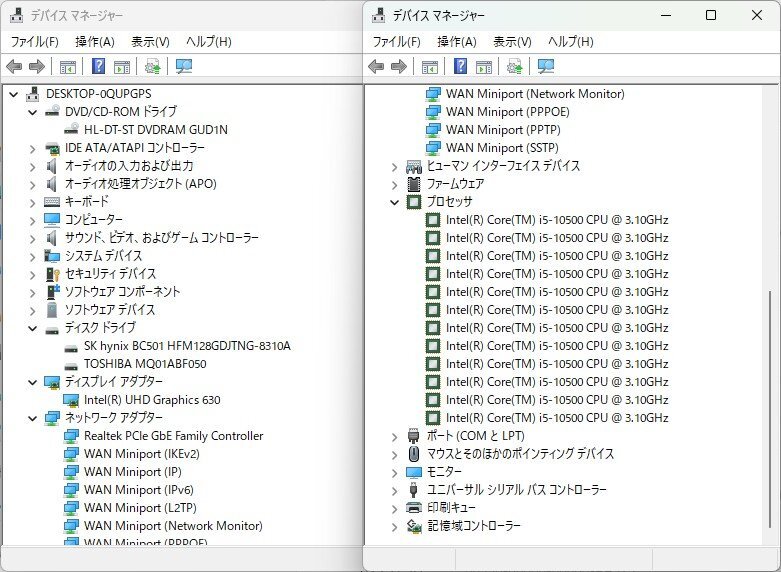Expand the IDE ATA/ATAPI コントローラー category
Viewport: 781px width, 572px height.
[33, 148]
